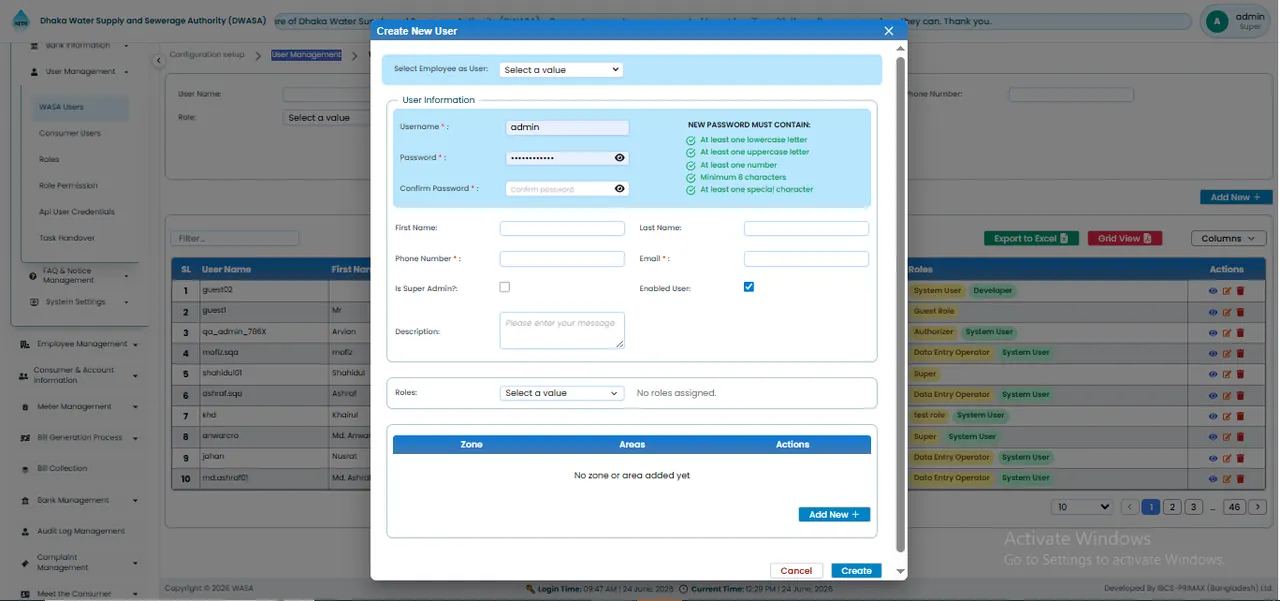The height and width of the screenshot is (601, 1280).
Task: Edit the guest02 user row
Action: (x=1227, y=291)
